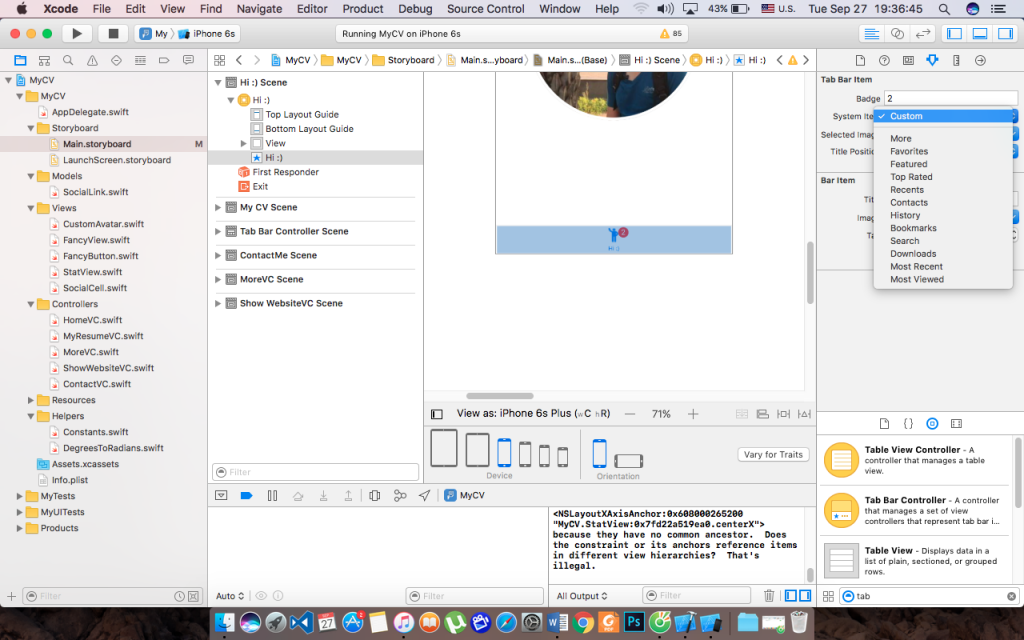Open the Size inspector (ruler icon)
This screenshot has width=1024, height=640.
point(956,62)
